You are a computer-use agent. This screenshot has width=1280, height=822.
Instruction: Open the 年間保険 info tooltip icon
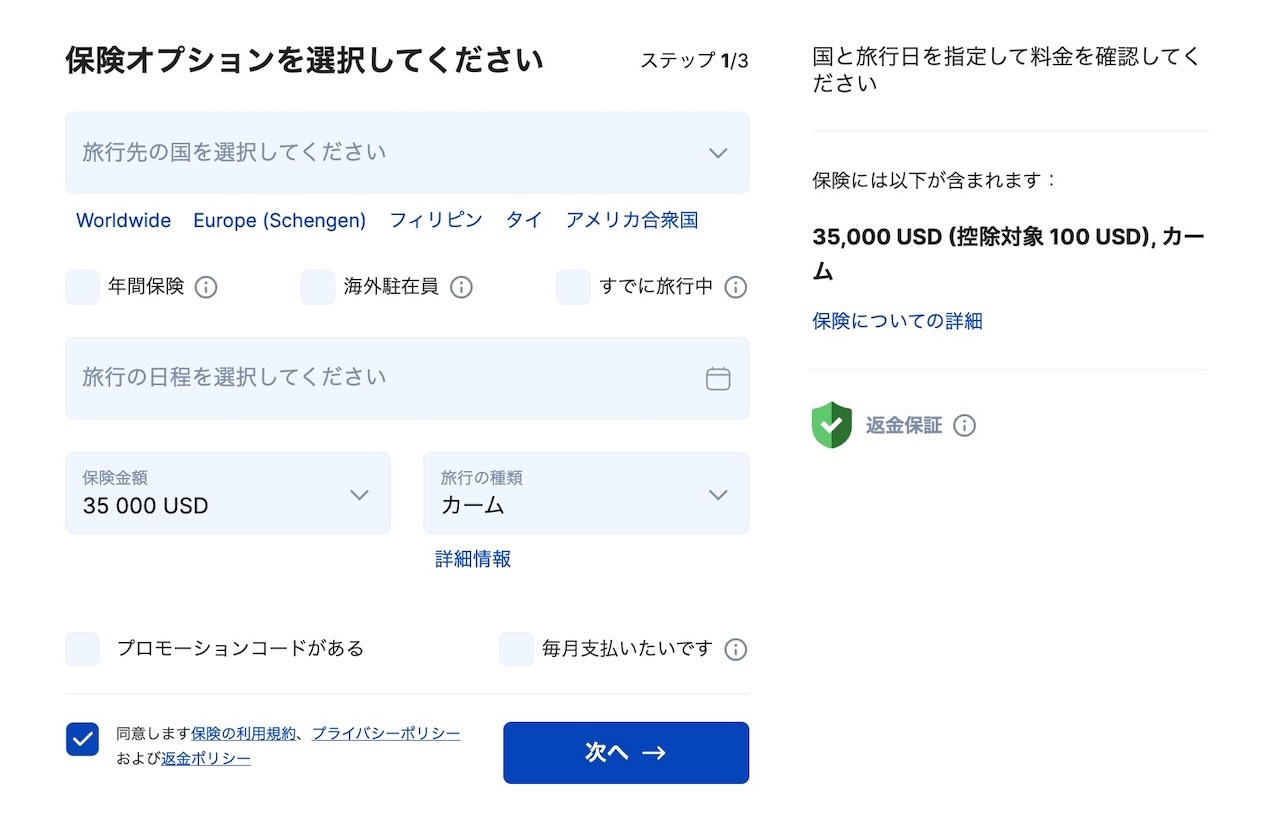[206, 287]
